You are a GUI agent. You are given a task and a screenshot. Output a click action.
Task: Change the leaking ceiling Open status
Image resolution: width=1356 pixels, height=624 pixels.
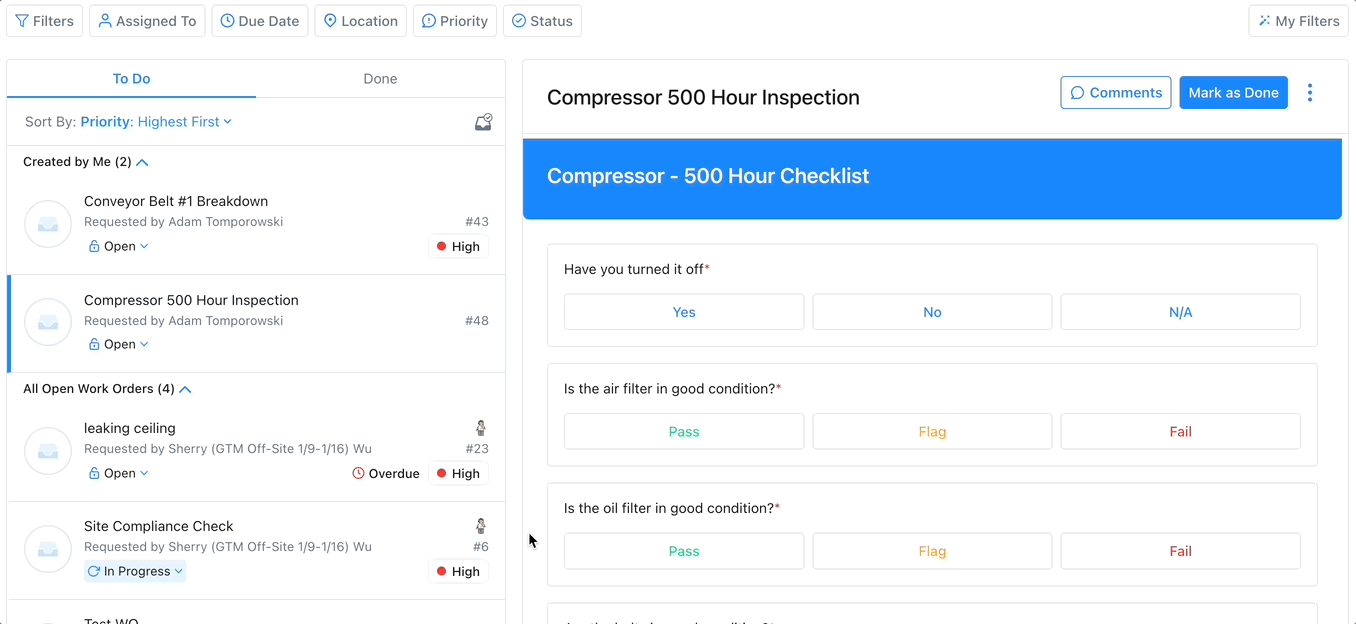118,472
